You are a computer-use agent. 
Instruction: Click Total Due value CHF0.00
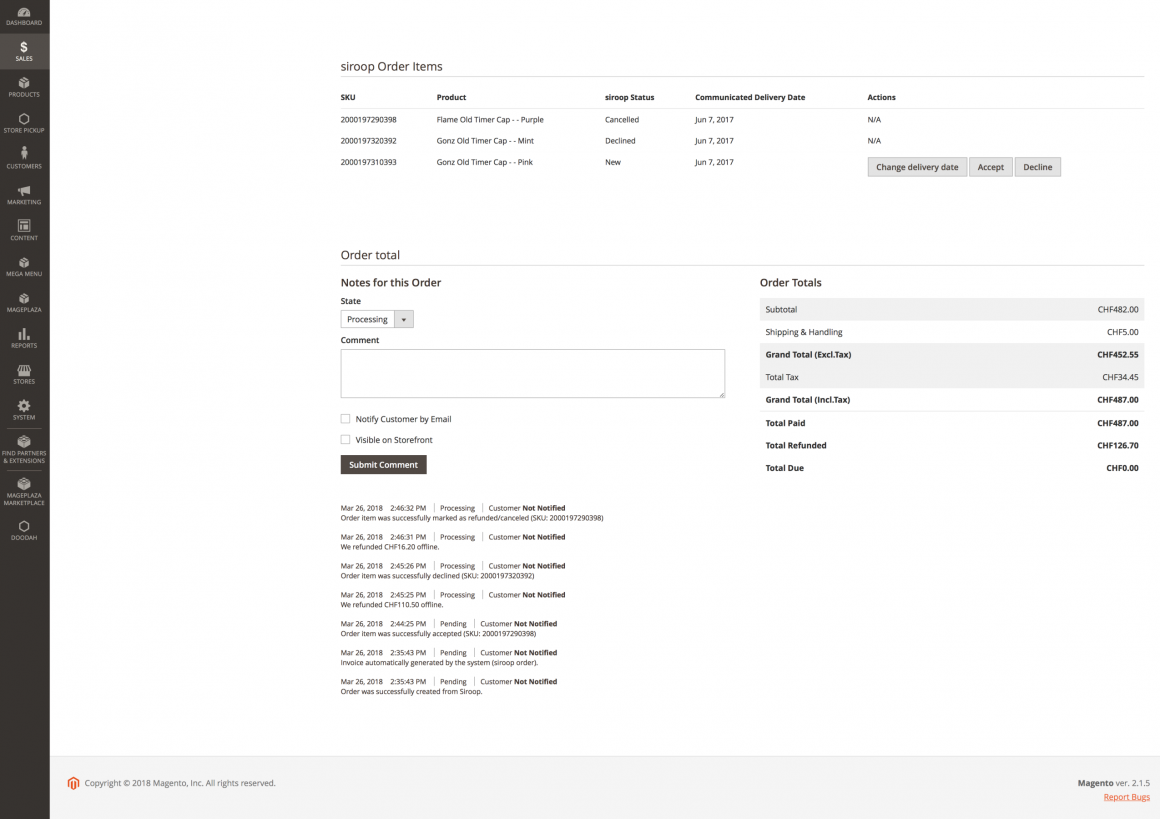(x=1122, y=468)
